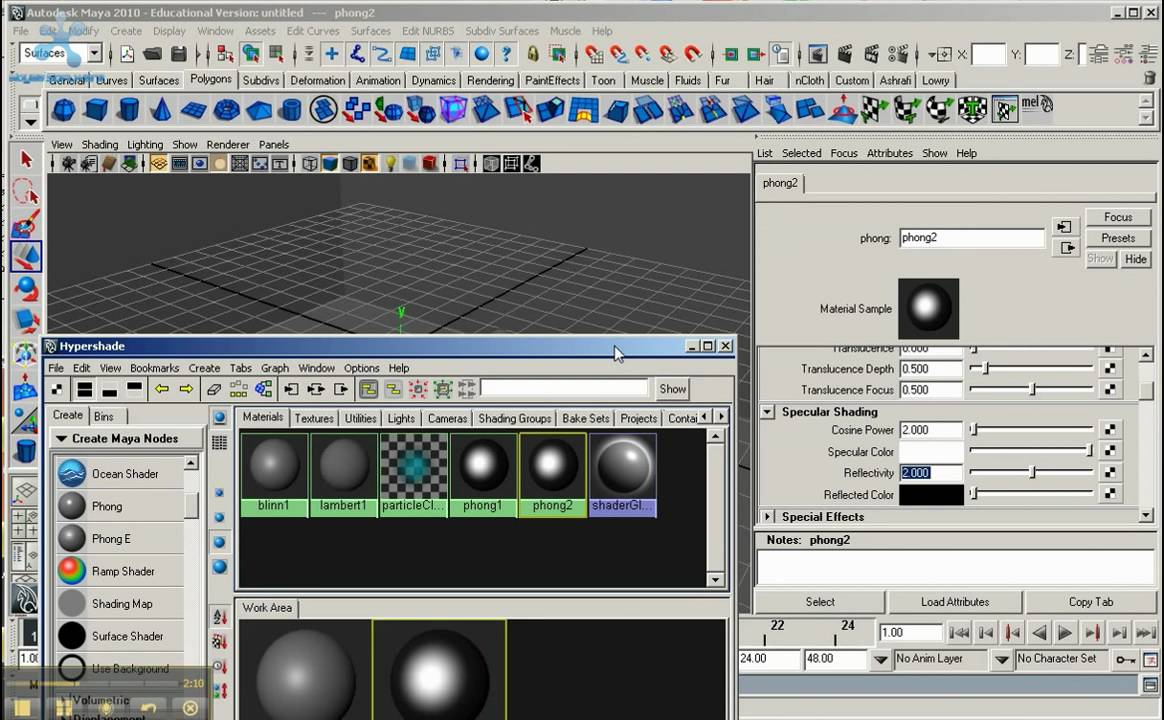
Task: Open the Polygons shelf tab
Action: 211,79
